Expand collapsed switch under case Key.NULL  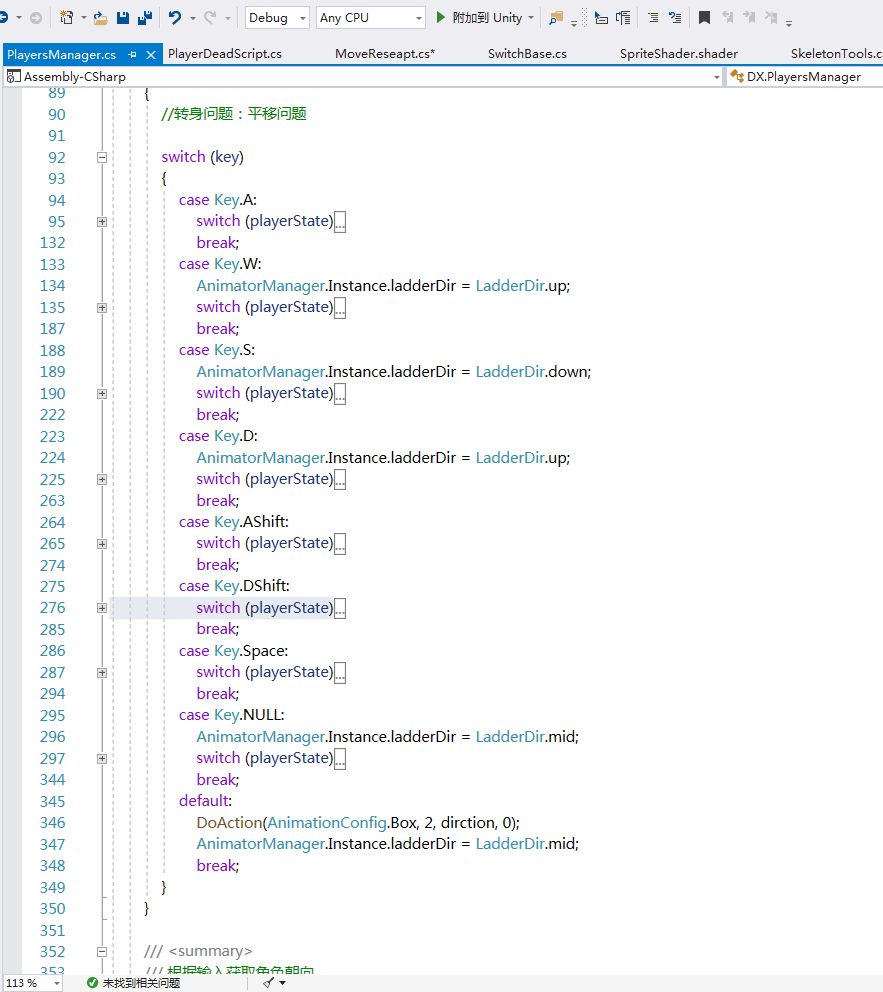point(101,758)
